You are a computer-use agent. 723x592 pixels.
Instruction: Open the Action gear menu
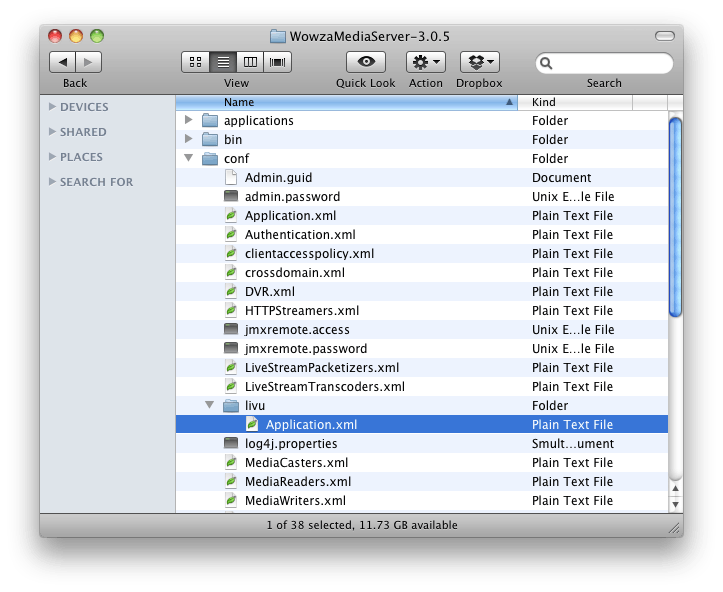pyautogui.click(x=425, y=62)
